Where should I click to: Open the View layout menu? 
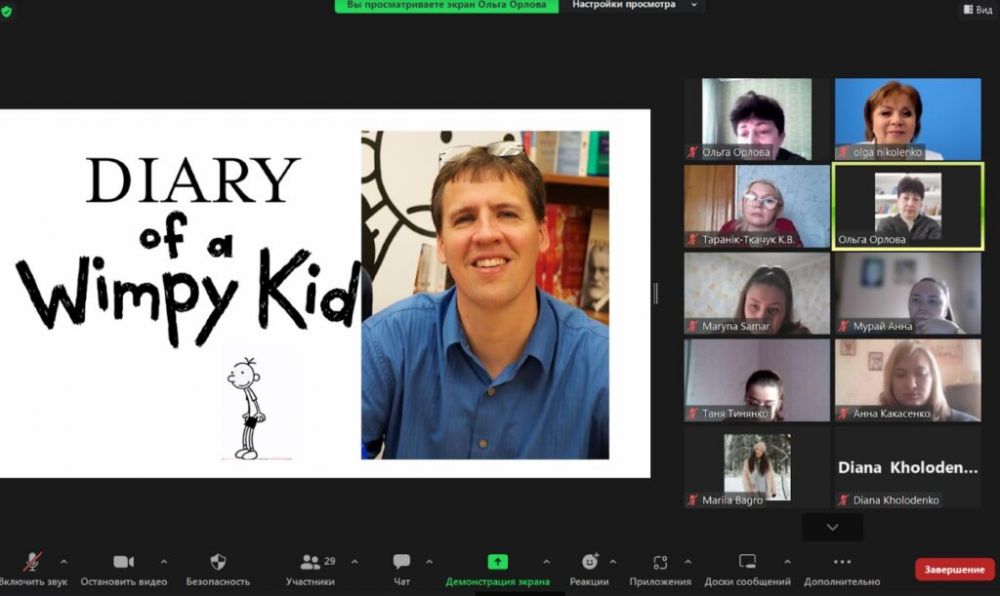(977, 10)
